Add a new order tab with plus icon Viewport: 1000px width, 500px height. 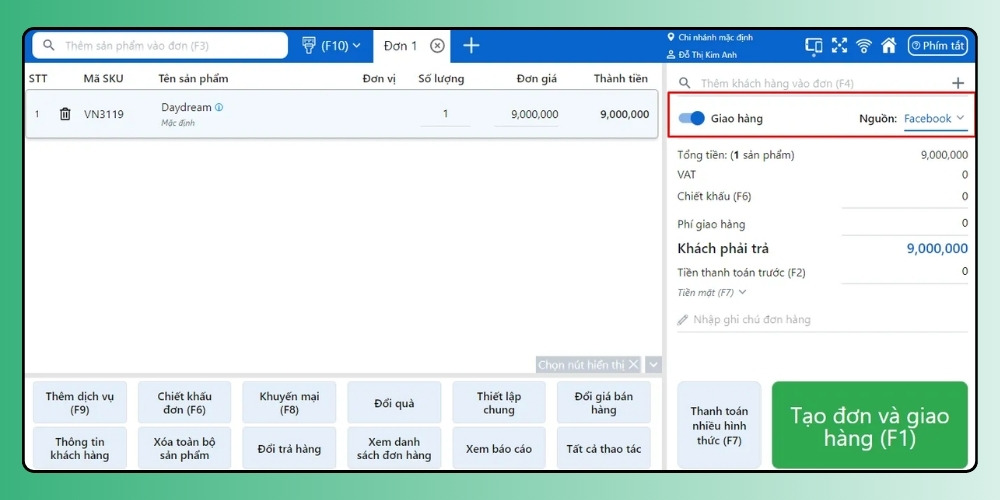tap(471, 45)
